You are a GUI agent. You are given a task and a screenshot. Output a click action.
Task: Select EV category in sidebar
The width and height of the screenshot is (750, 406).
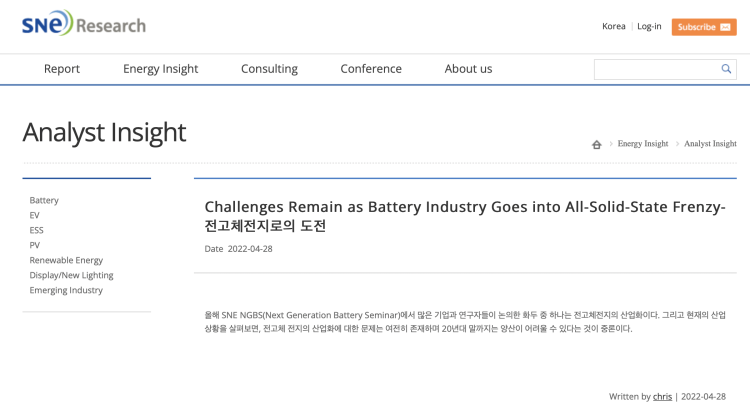(35, 215)
